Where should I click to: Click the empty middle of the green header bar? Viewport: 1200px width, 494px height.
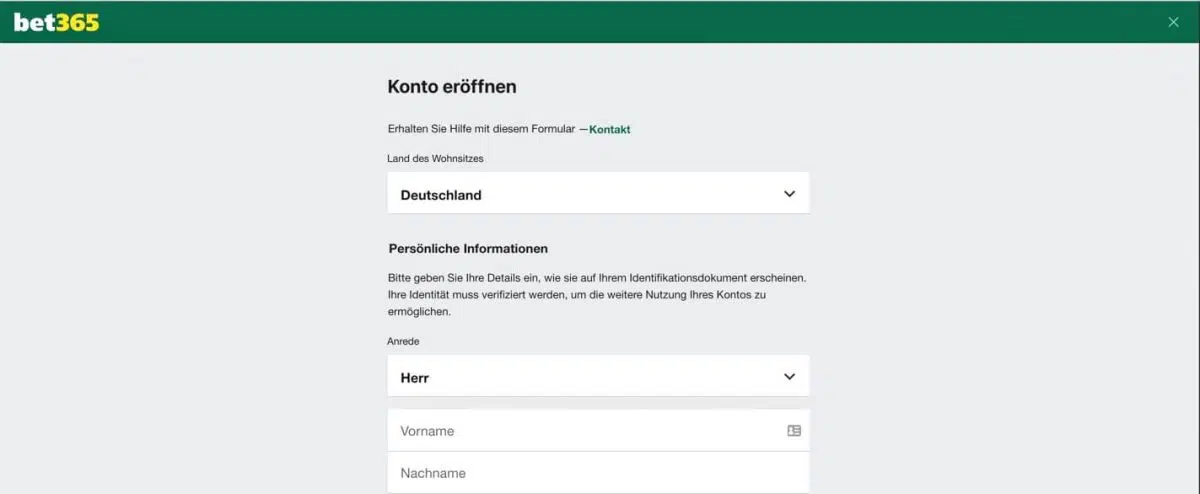(x=600, y=22)
